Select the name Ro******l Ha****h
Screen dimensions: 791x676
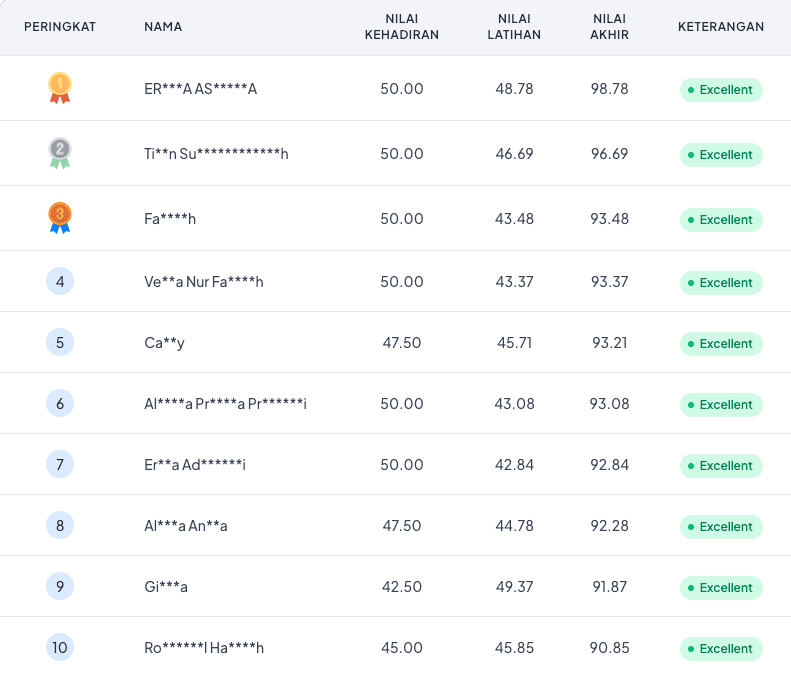[x=204, y=648]
